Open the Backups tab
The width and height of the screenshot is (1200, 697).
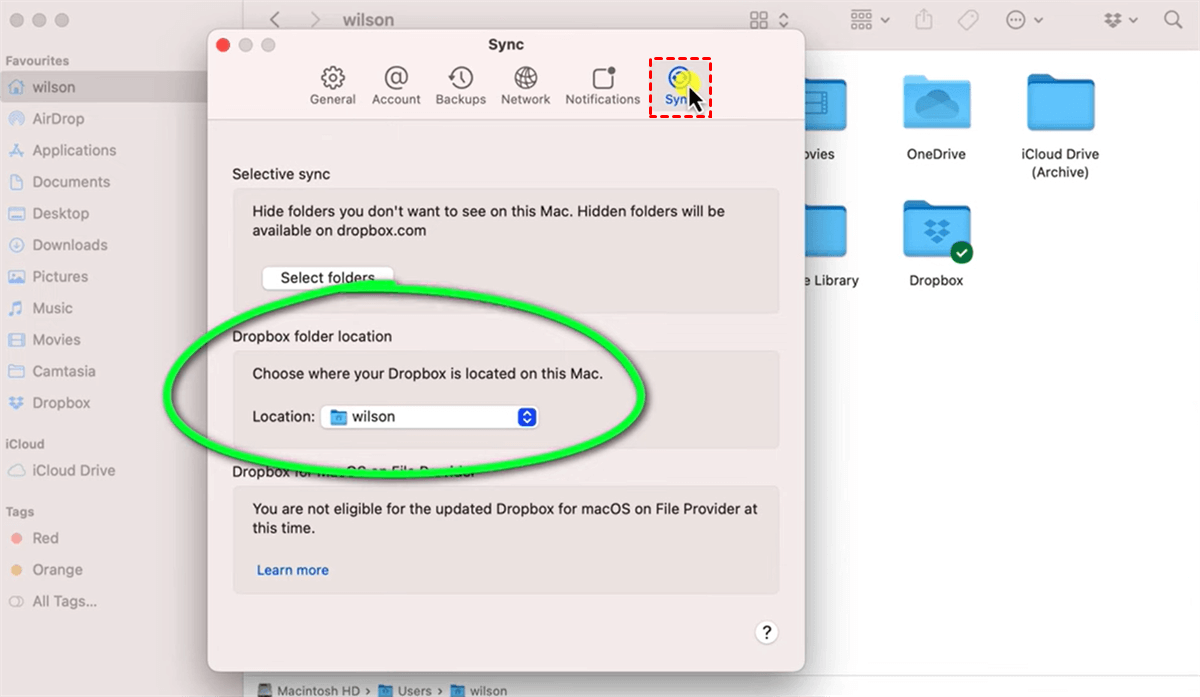coord(461,86)
